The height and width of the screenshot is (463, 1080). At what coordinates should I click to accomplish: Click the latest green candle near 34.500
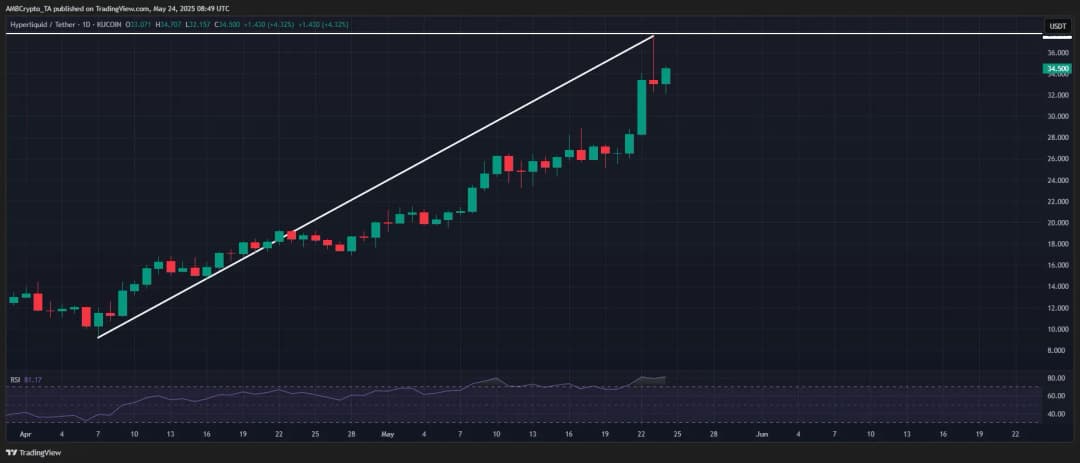[665, 76]
